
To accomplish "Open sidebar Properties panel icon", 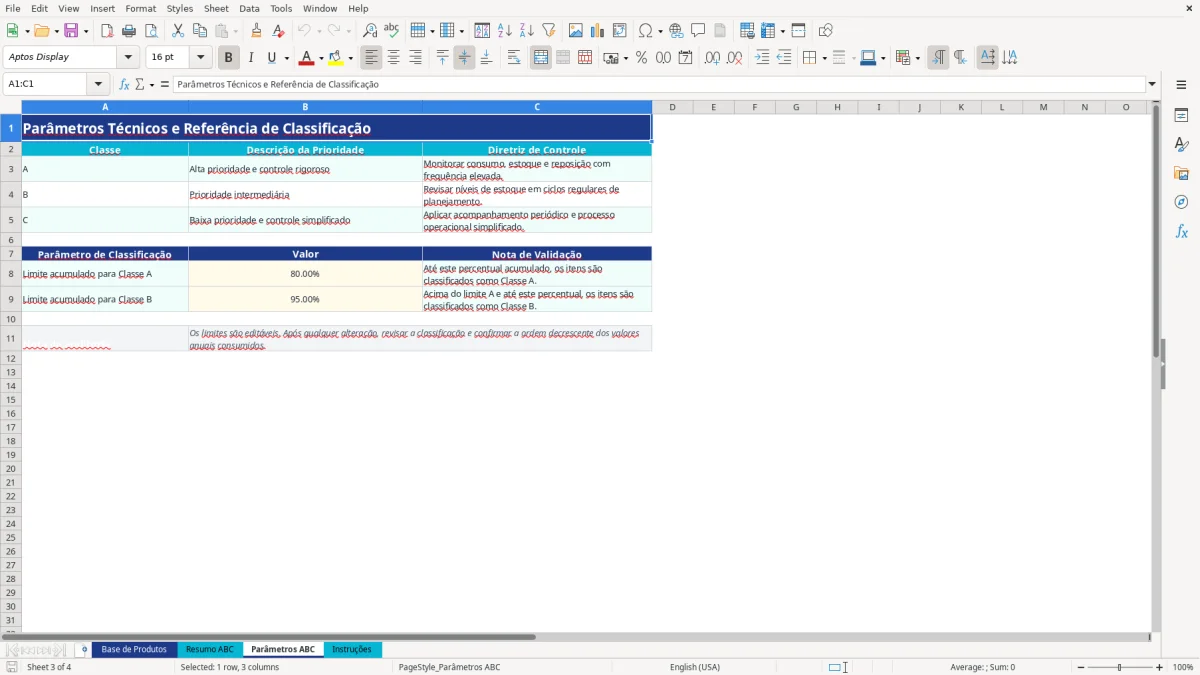I will 1181,116.
